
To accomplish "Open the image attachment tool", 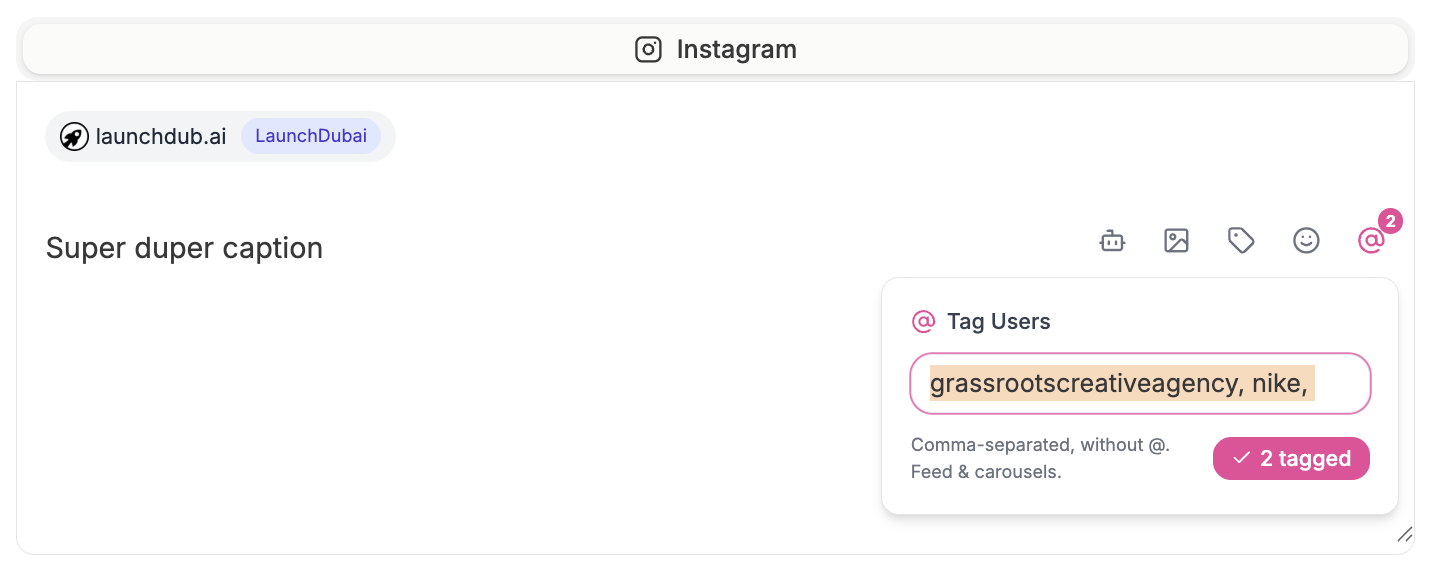I will 1176,240.
